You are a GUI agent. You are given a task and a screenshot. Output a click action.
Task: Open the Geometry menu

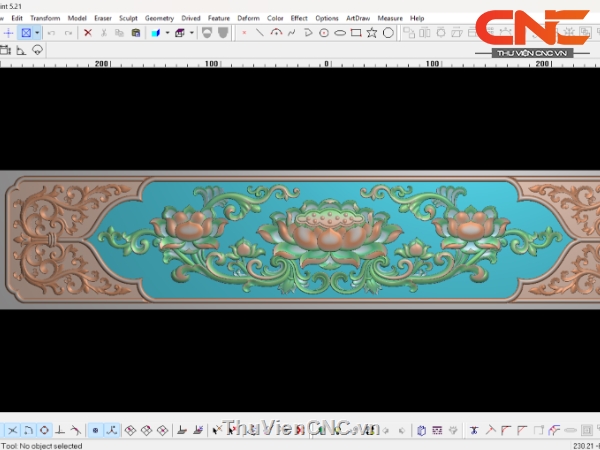(159, 18)
